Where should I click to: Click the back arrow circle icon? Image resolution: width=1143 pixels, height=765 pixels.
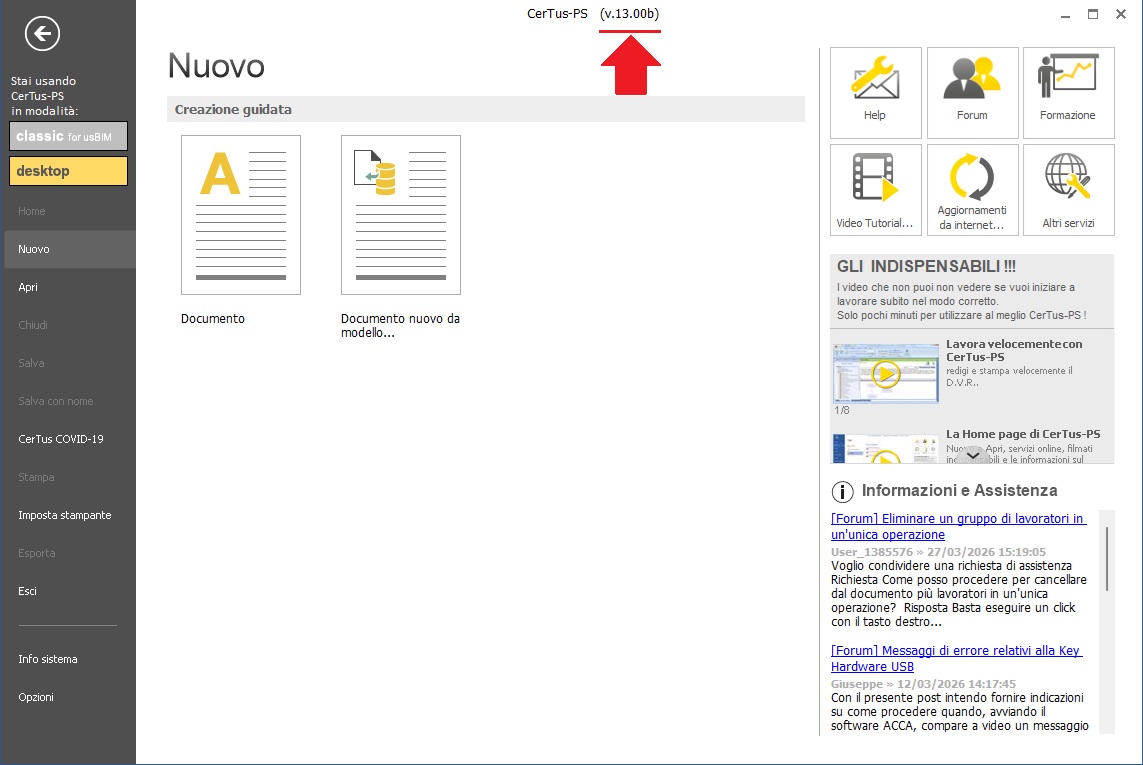tap(42, 34)
